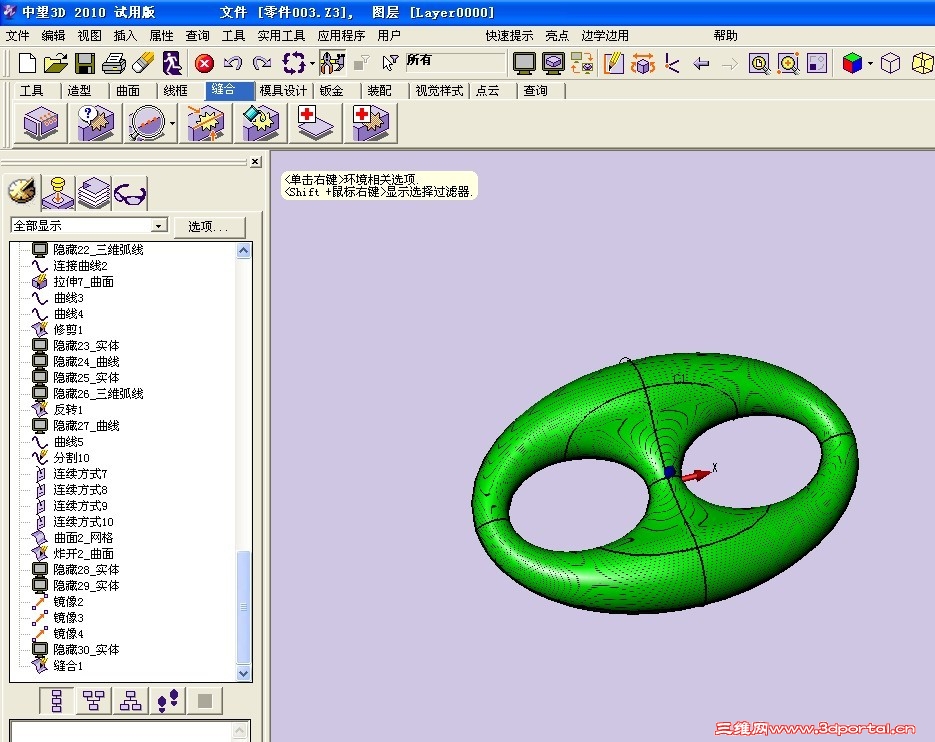Image resolution: width=935 pixels, height=742 pixels.
Task: Click the sew faces tool with arrows icon
Action: [206, 123]
